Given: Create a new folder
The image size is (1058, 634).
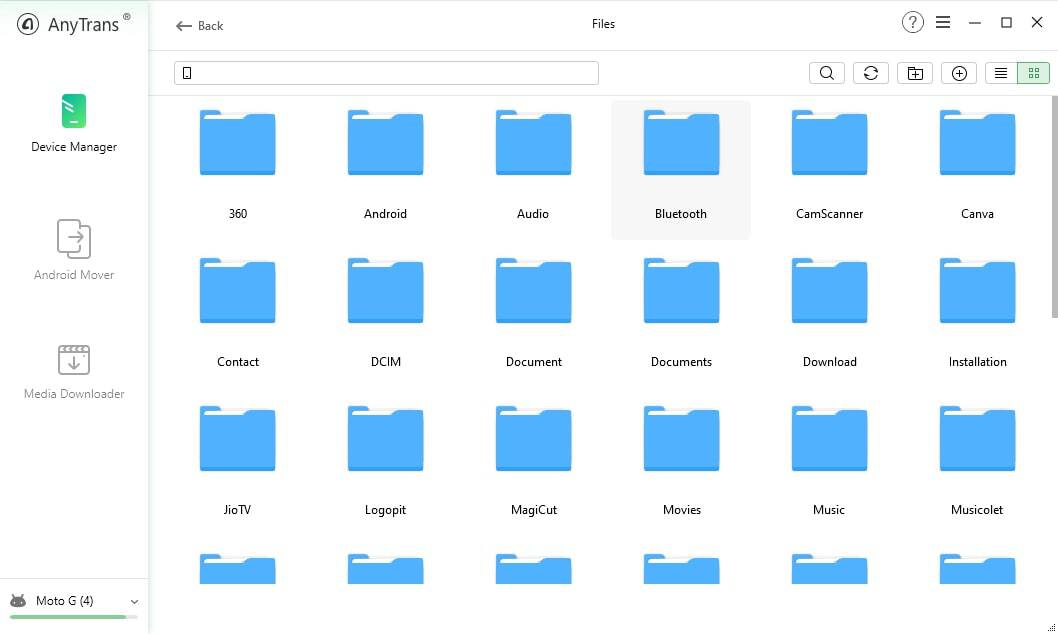Looking at the screenshot, I should click(x=915, y=73).
